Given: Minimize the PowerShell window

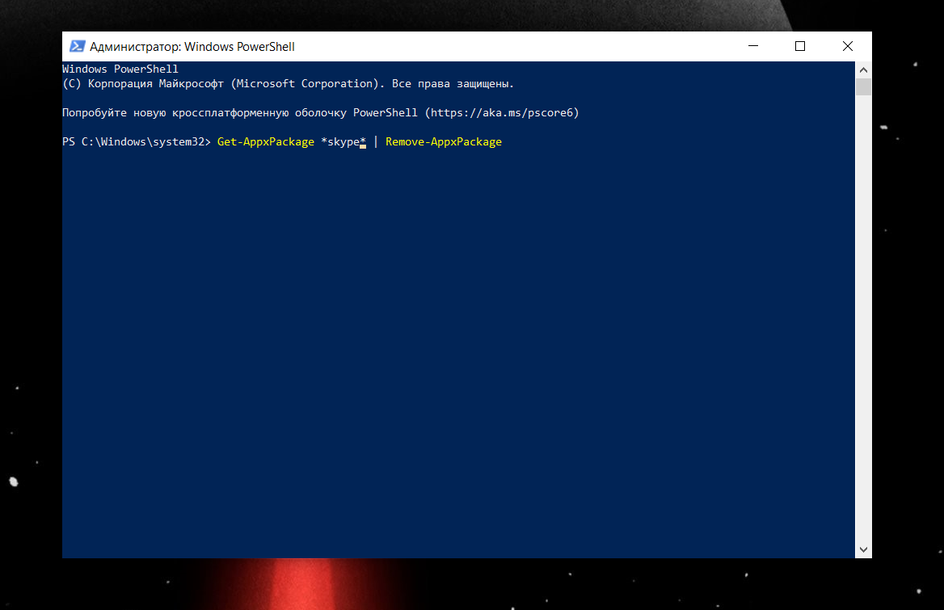Looking at the screenshot, I should [x=753, y=46].
